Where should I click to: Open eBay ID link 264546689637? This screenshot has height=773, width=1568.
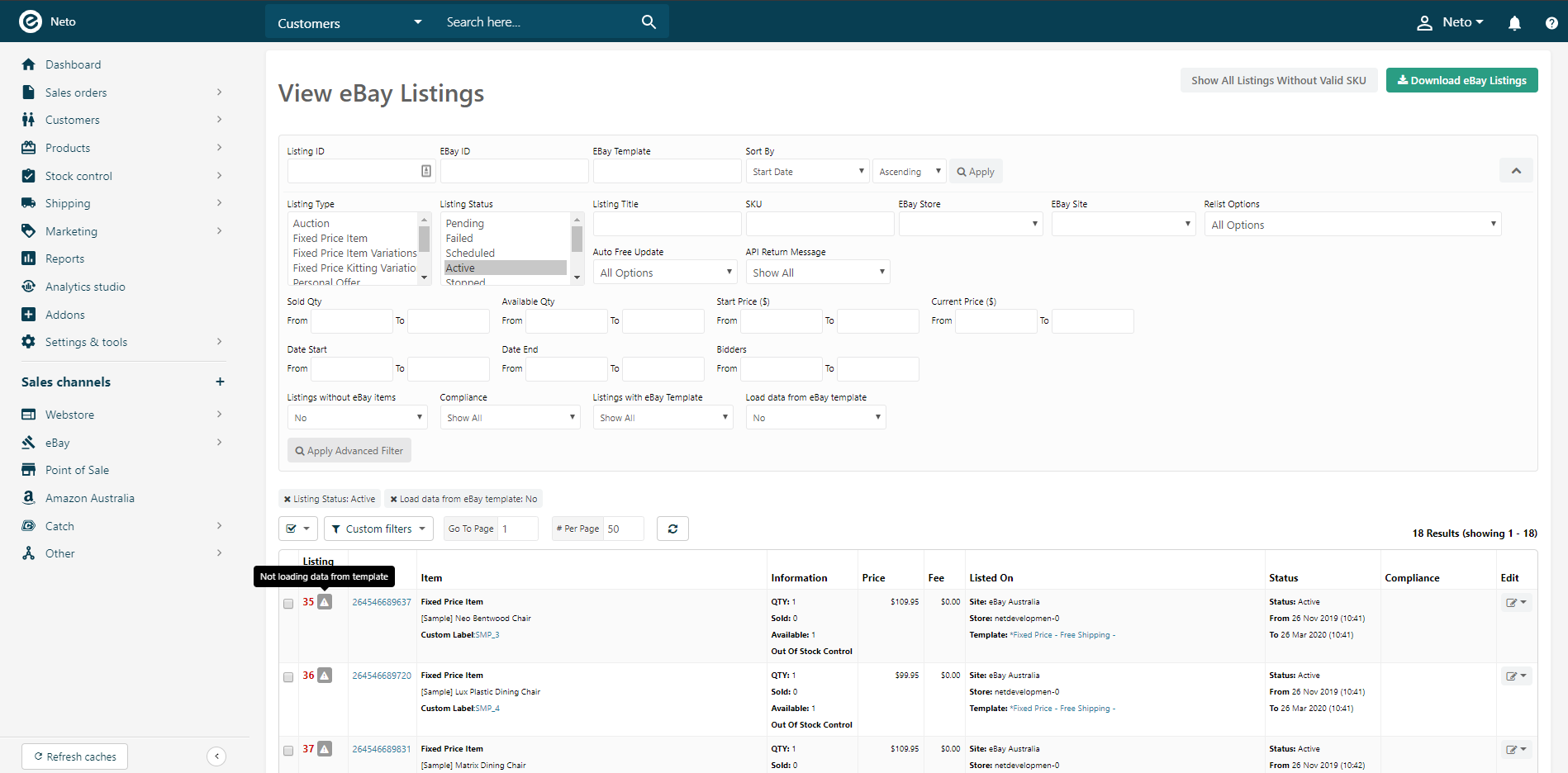382,602
